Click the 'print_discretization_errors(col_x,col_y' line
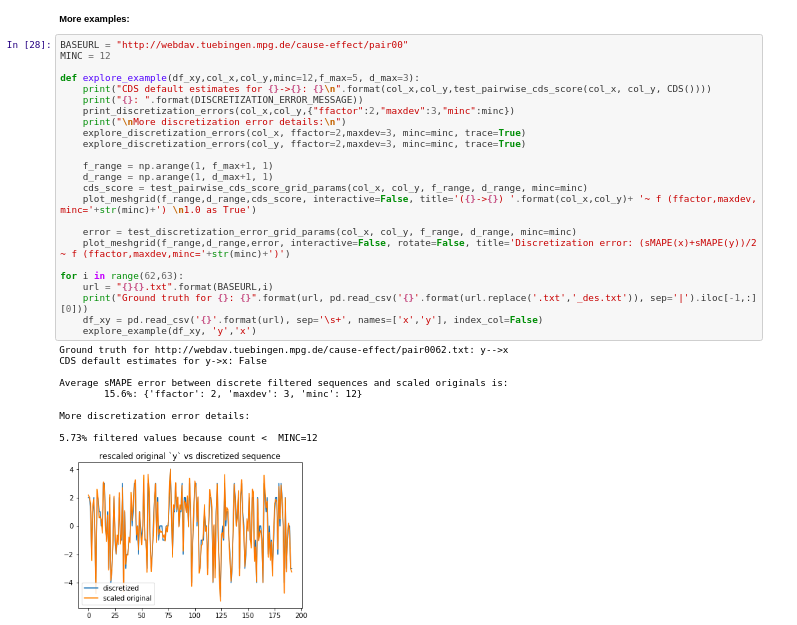 pyautogui.click(x=298, y=111)
